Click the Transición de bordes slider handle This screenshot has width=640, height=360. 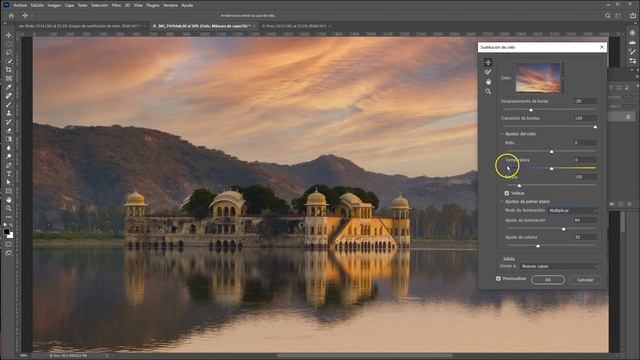(595, 127)
